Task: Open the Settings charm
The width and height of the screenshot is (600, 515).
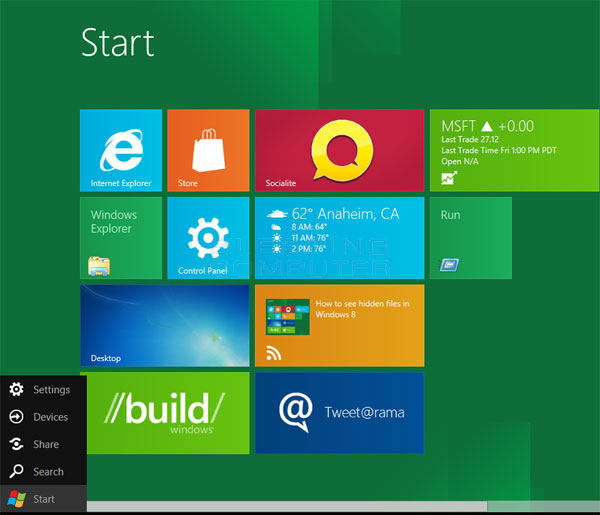Action: point(43,390)
